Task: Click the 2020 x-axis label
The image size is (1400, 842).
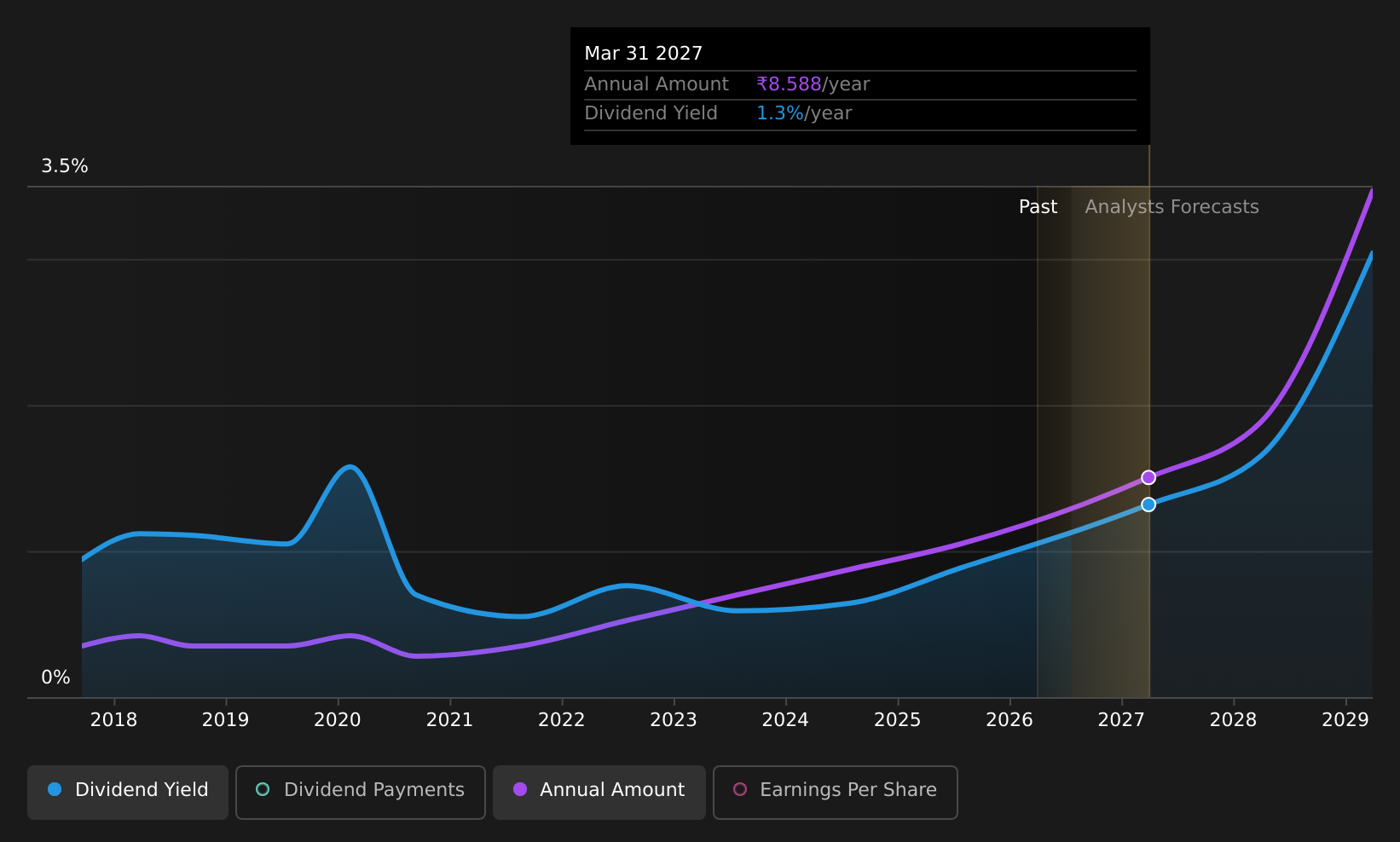Action: coord(338,720)
